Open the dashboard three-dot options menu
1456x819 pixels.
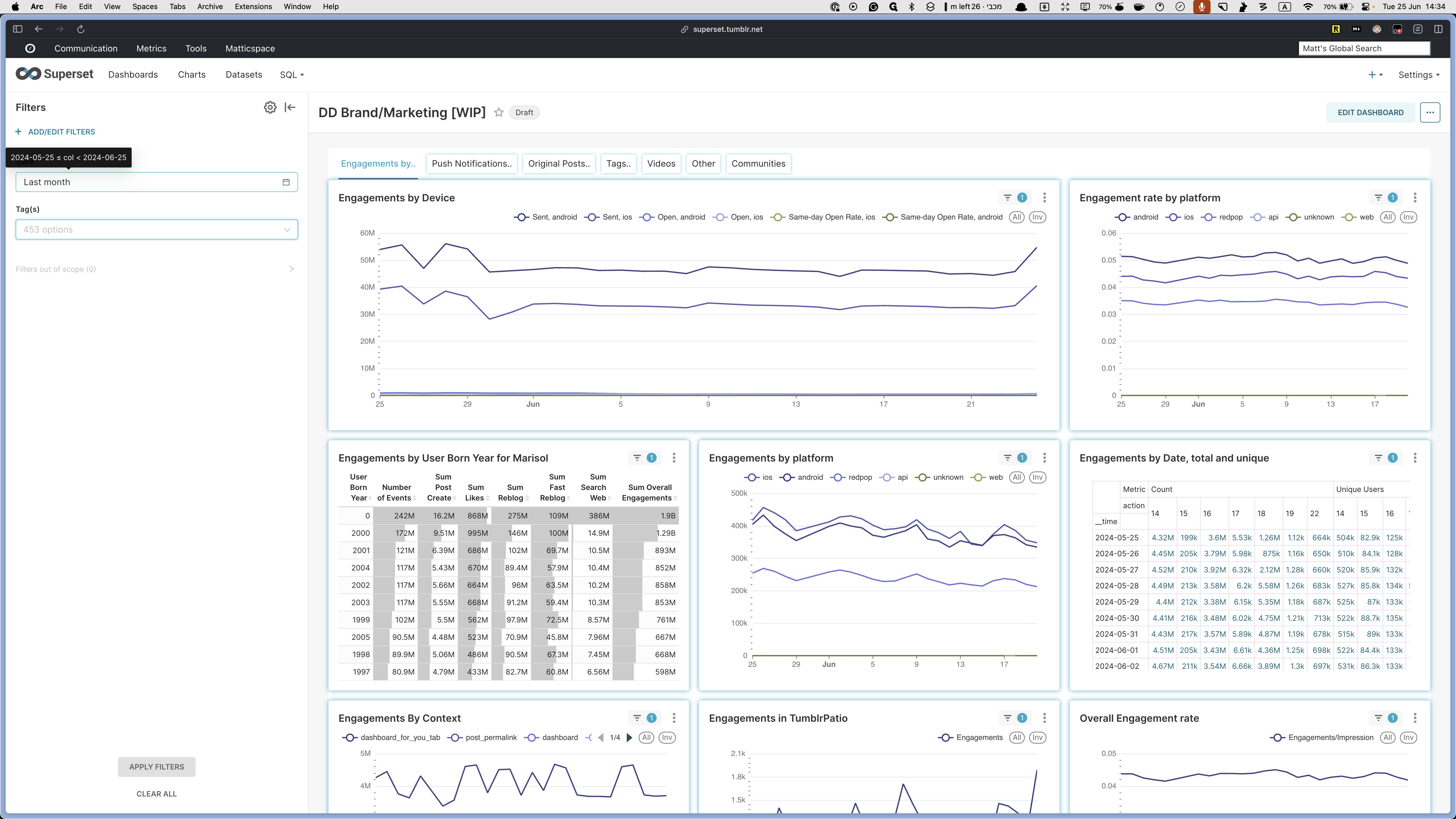pyautogui.click(x=1430, y=113)
